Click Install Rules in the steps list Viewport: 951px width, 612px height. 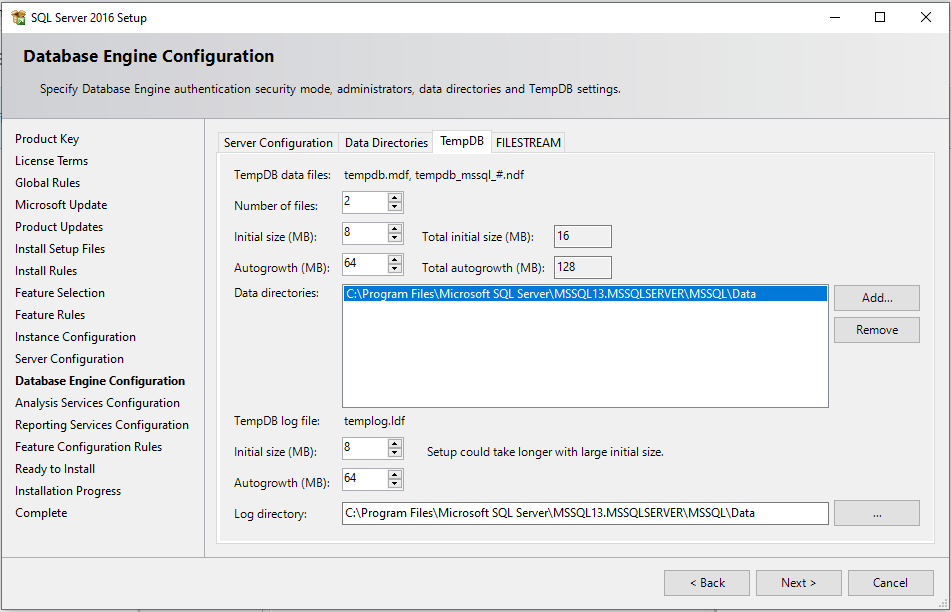[x=46, y=271]
